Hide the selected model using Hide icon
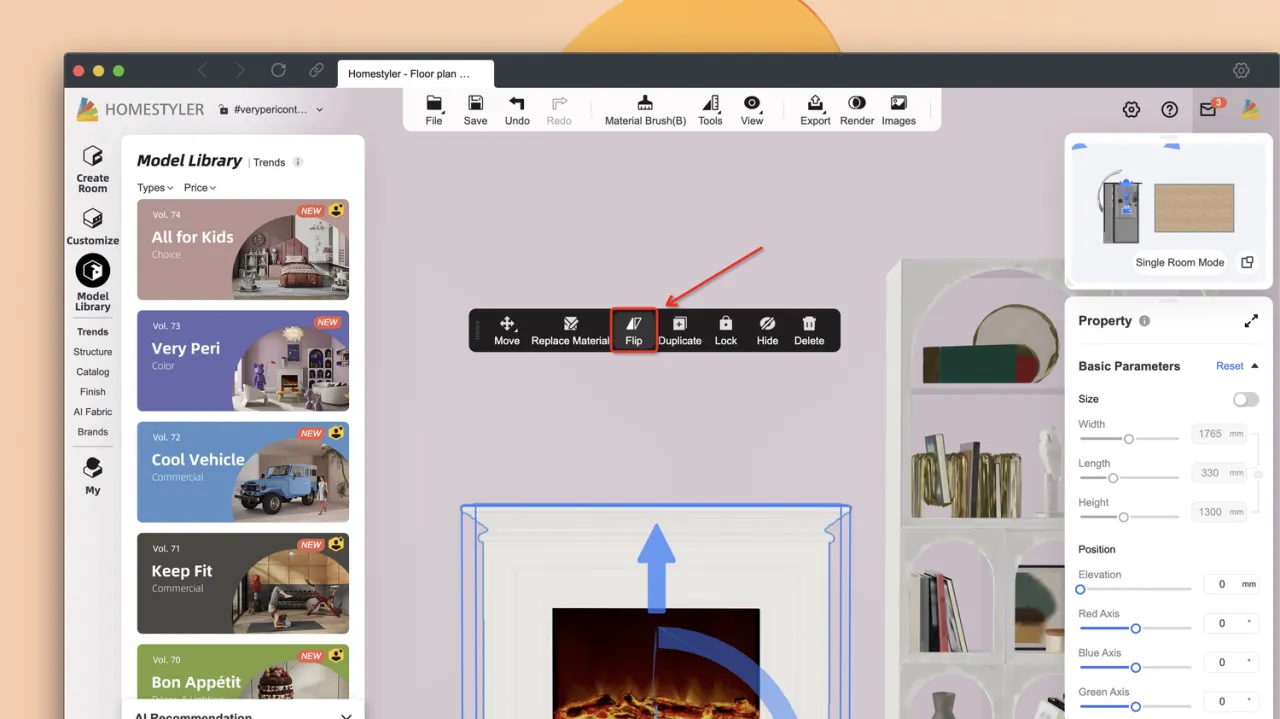Screen dimensions: 1280x719 (767, 329)
